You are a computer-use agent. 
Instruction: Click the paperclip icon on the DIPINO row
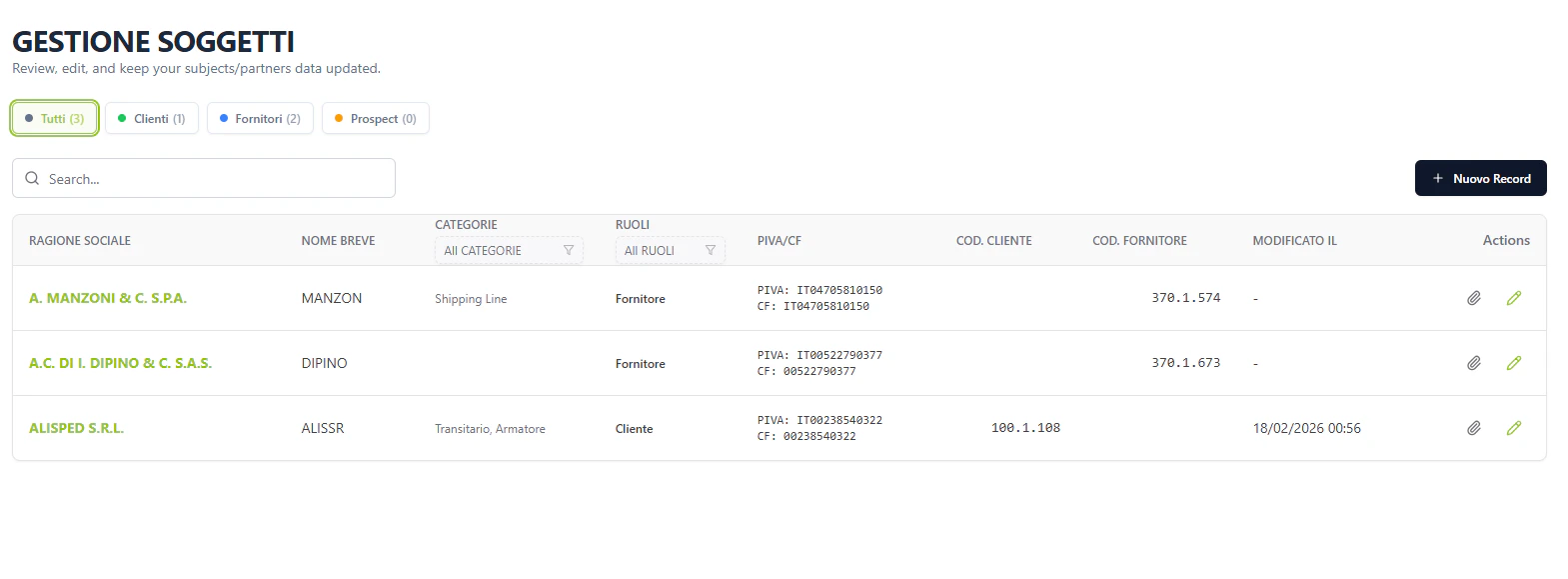[1474, 362]
